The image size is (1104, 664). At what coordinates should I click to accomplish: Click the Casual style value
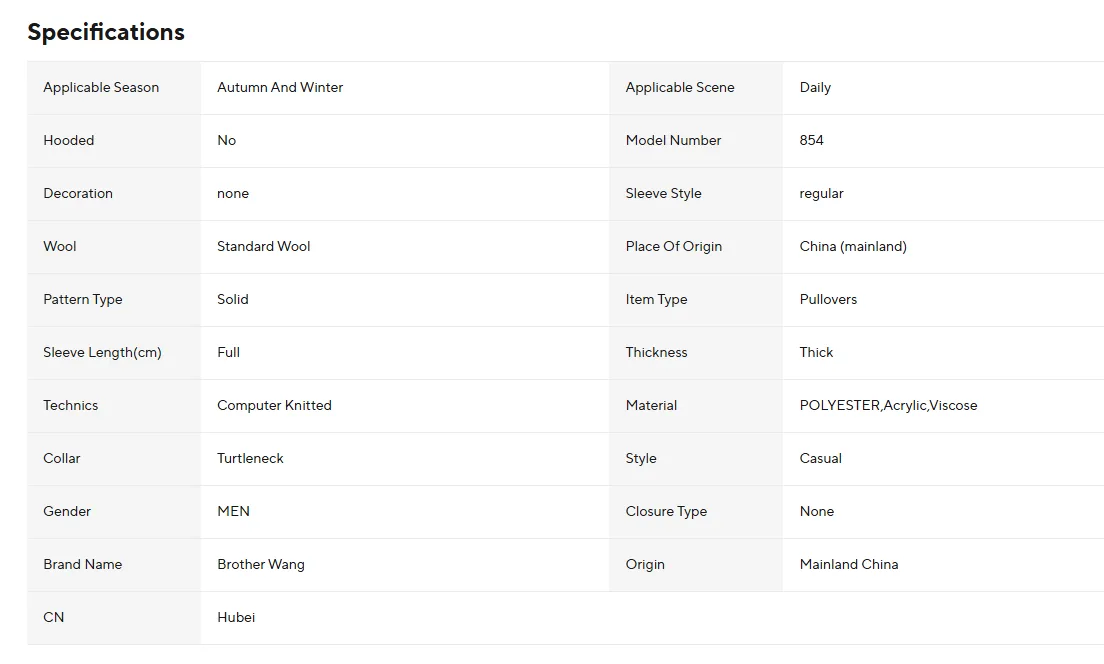(x=820, y=459)
